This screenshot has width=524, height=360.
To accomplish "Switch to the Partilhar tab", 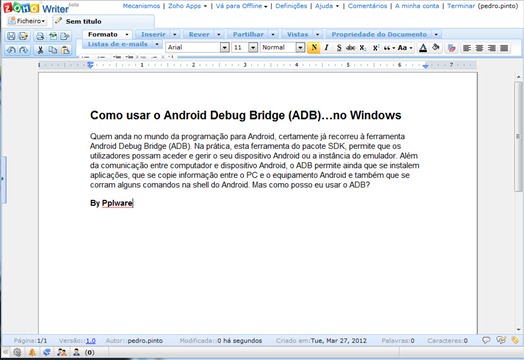I will pos(248,34).
